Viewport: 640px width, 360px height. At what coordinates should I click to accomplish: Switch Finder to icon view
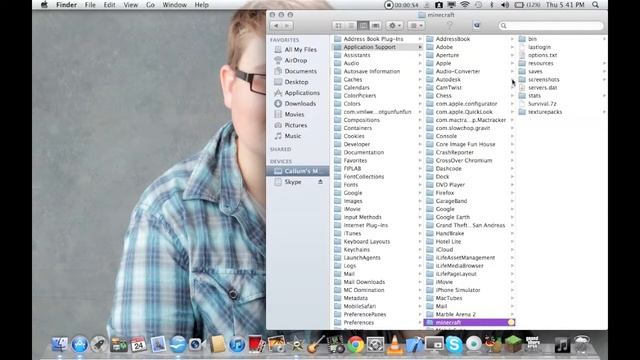(338, 26)
